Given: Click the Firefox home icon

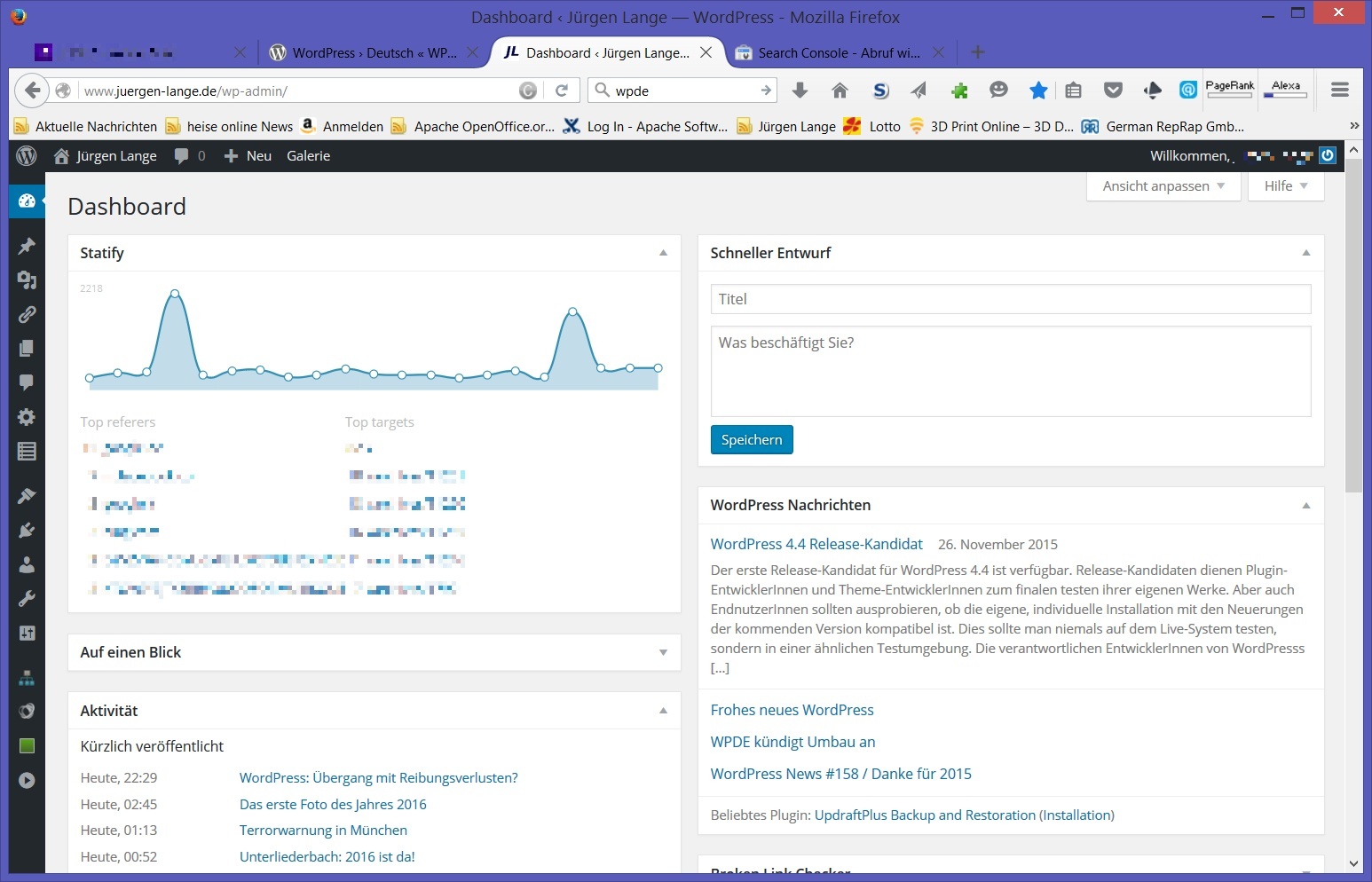Looking at the screenshot, I should (840, 91).
